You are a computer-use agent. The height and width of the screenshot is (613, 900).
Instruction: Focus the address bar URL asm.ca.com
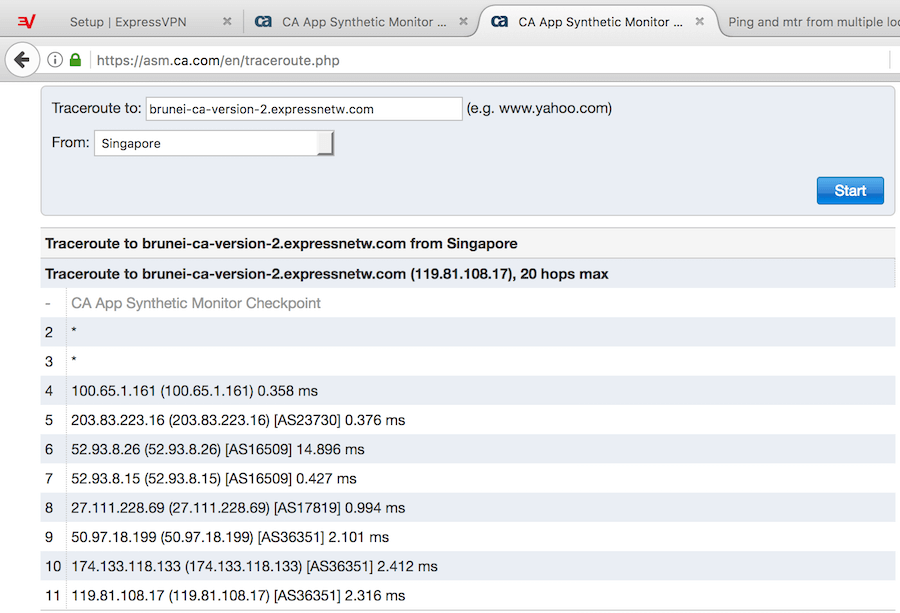click(x=218, y=60)
